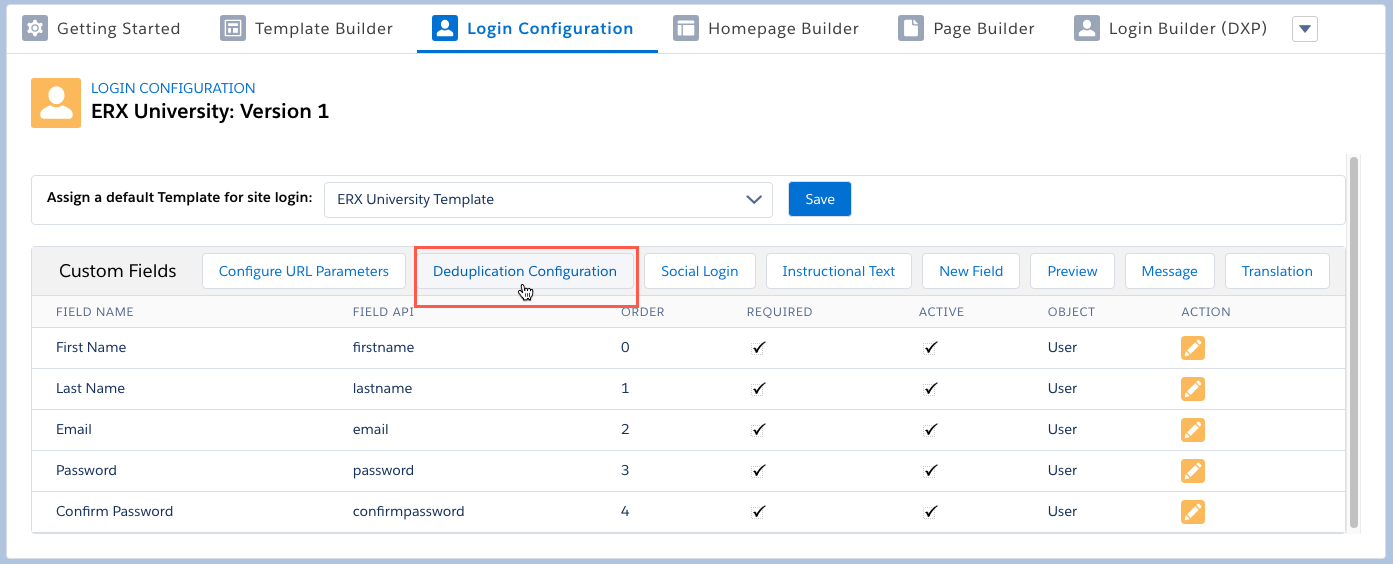Click the New Field button
This screenshot has height=564, width=1393.
coord(970,271)
